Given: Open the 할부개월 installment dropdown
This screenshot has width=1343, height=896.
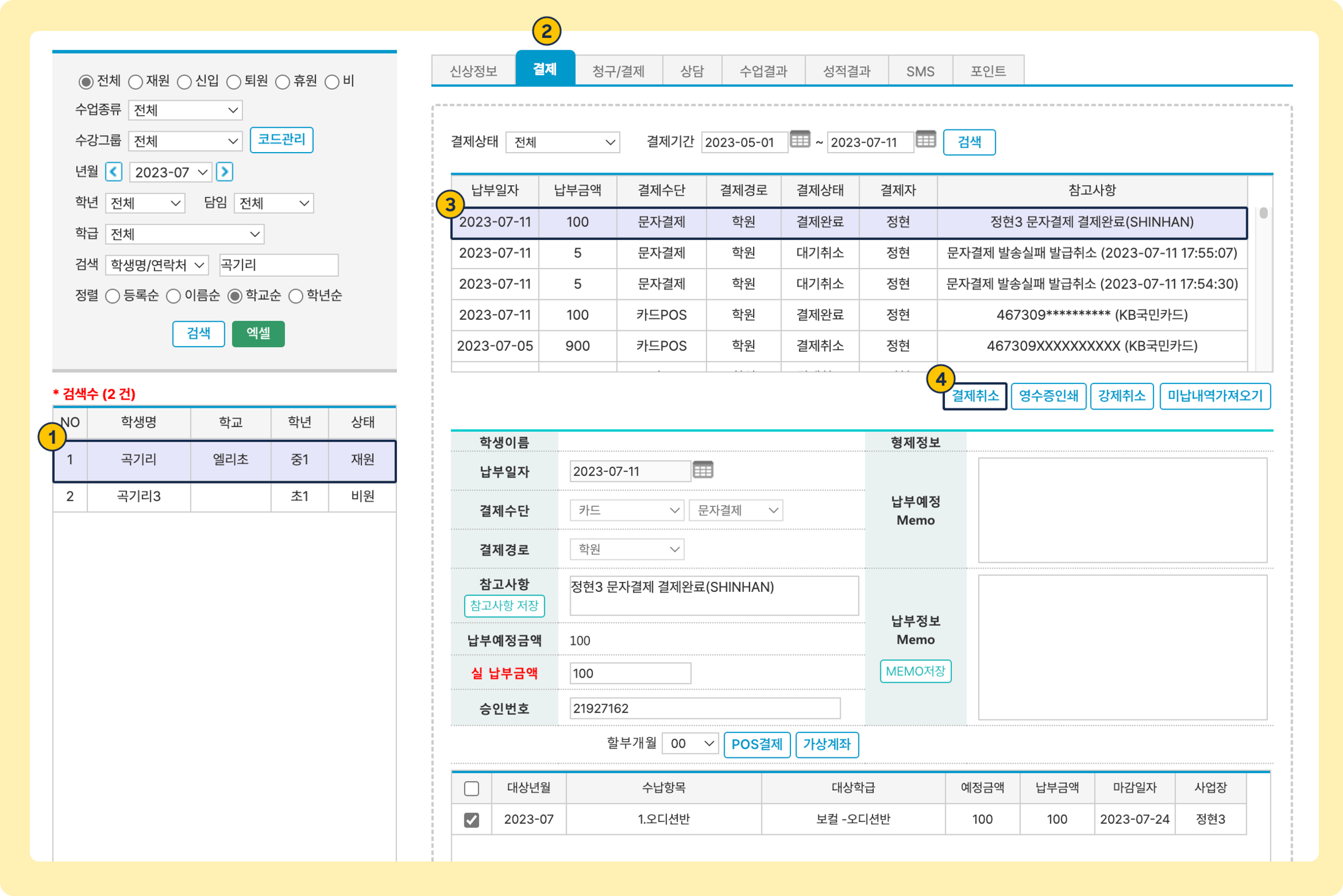Looking at the screenshot, I should tap(690, 744).
